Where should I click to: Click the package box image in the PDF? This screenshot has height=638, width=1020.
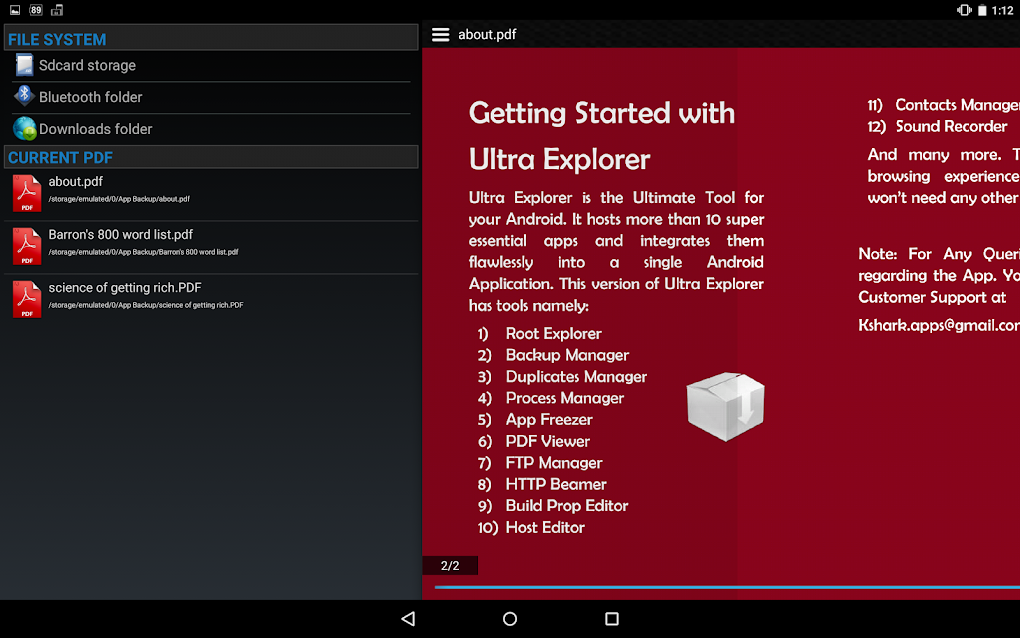click(x=725, y=406)
